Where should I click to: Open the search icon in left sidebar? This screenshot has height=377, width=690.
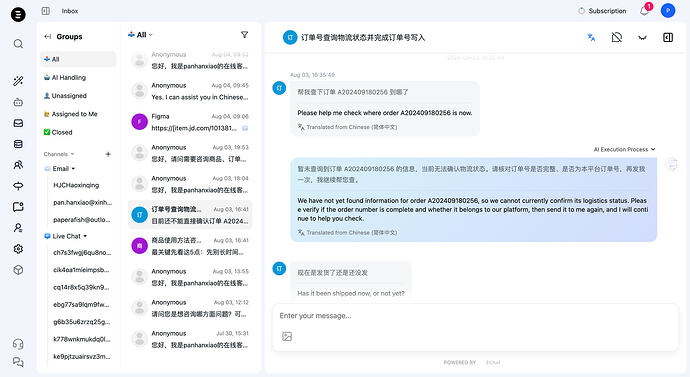point(18,44)
